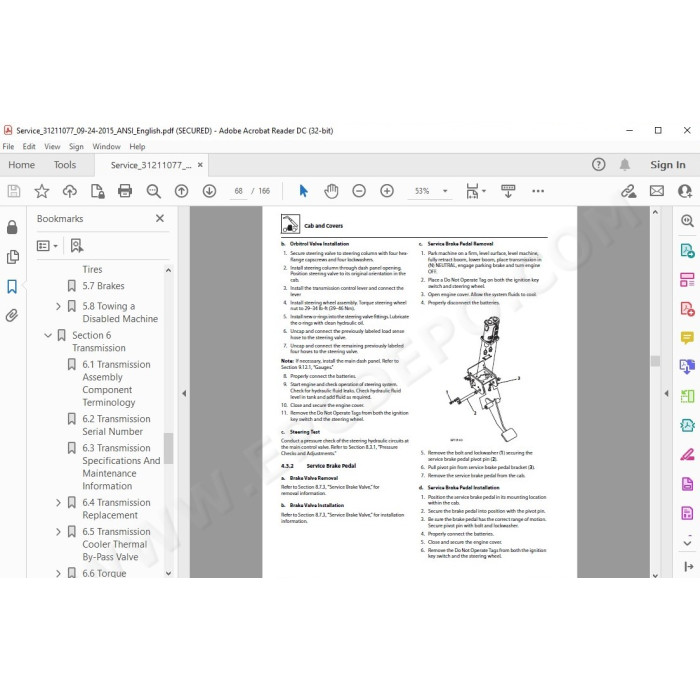Open the Find text magnifier
Screen dimensions: 700x700
tap(153, 191)
